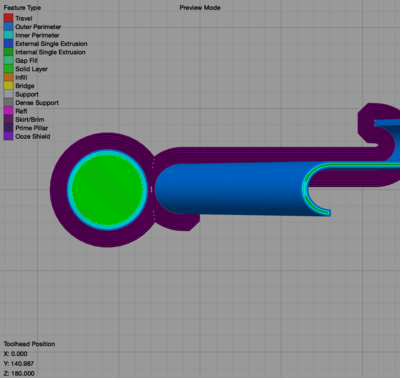Click the Bridge label text
The height and width of the screenshot is (378, 400).
coord(25,86)
